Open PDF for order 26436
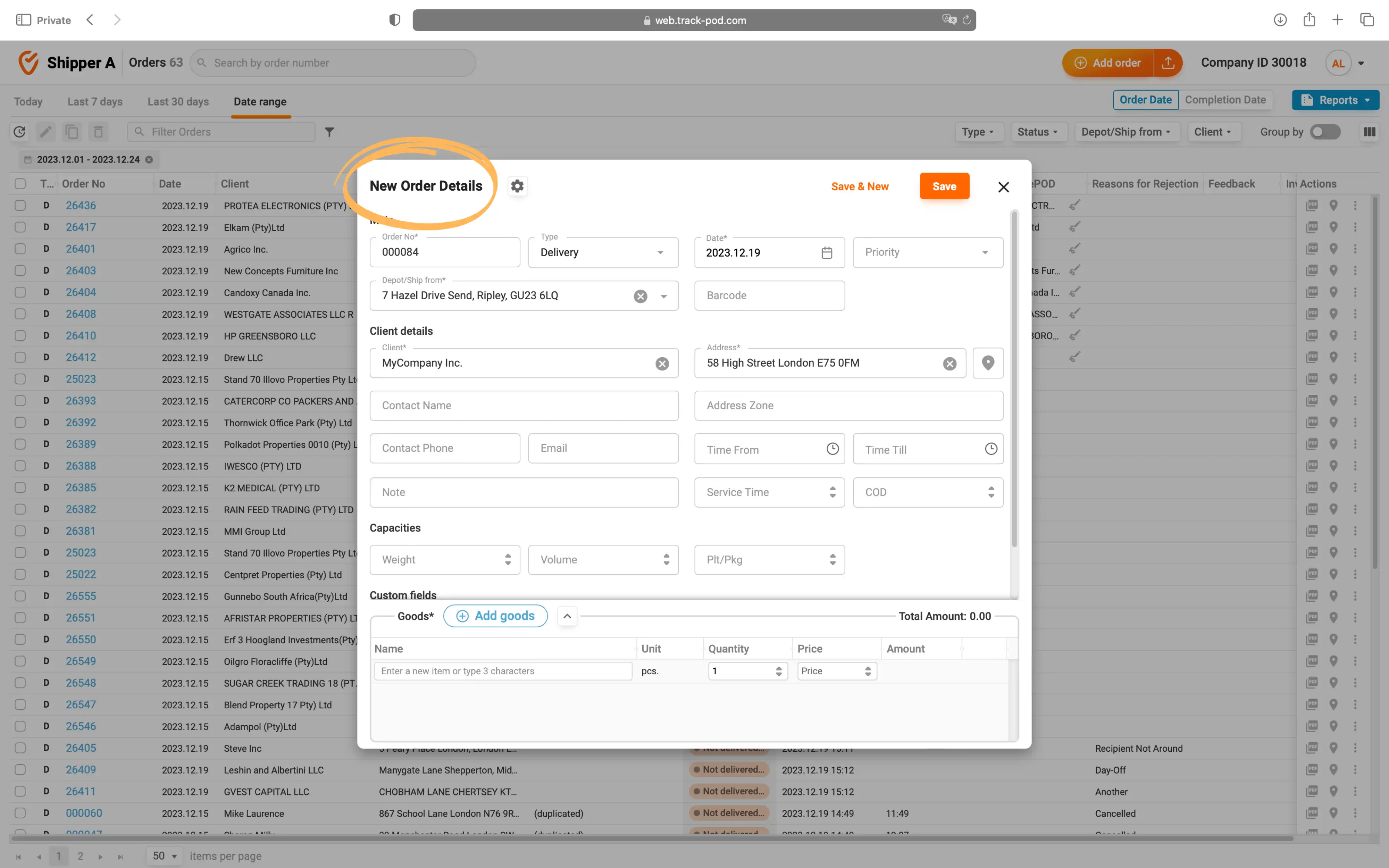Image resolution: width=1389 pixels, height=868 pixels. 1312,206
